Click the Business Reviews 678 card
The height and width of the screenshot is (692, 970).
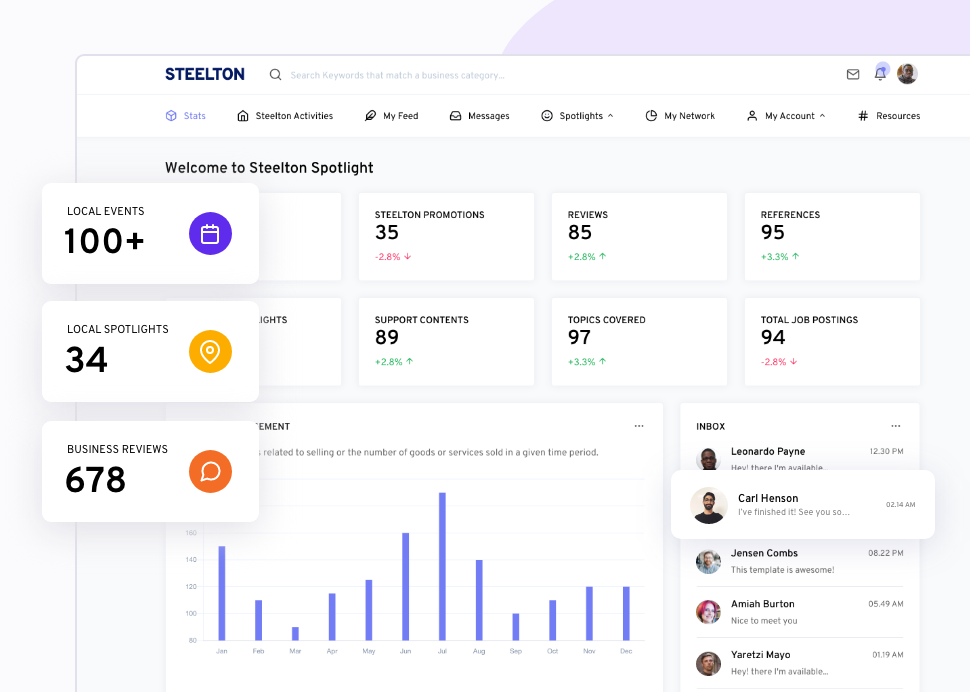(150, 472)
